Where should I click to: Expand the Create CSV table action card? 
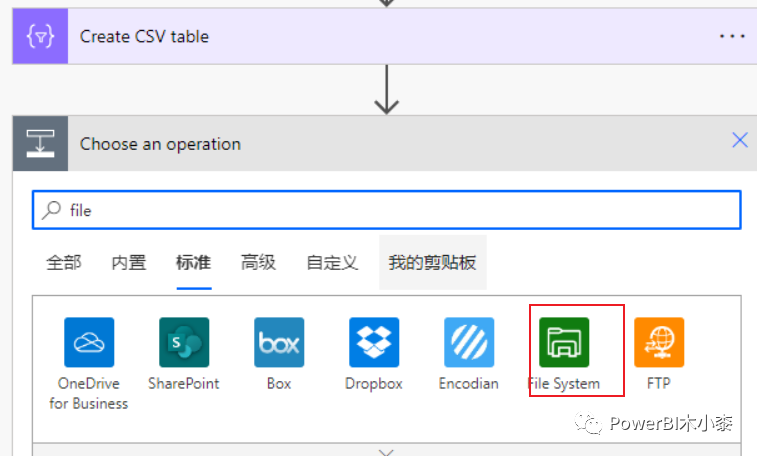pyautogui.click(x=385, y=36)
